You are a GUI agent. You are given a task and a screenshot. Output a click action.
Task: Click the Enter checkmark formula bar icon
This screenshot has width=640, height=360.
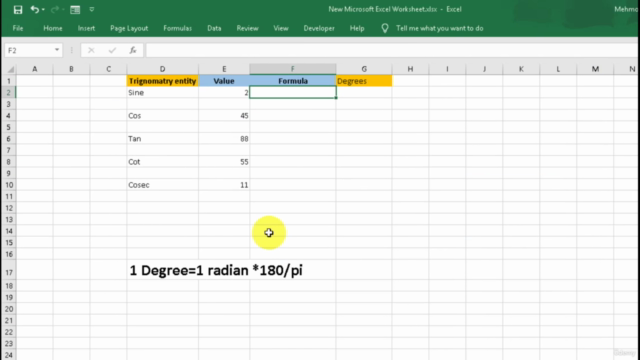(112, 50)
